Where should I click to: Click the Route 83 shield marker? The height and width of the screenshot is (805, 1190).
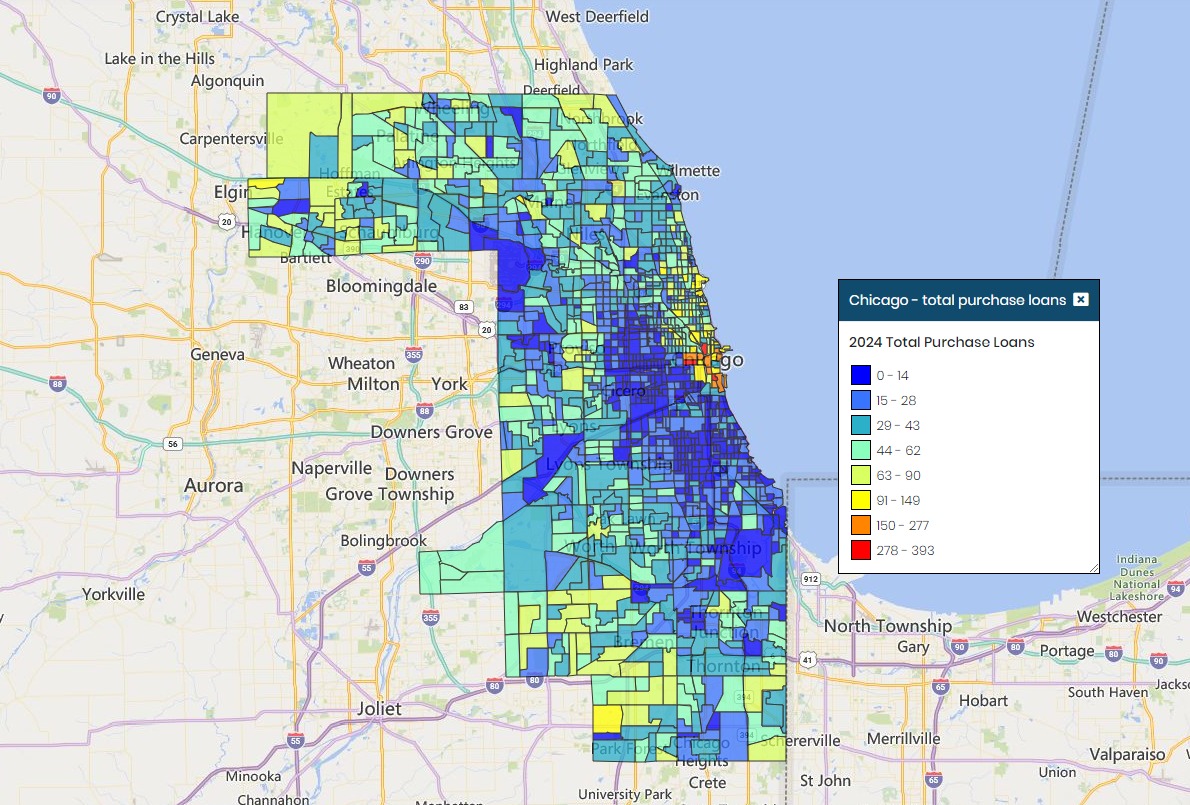(464, 307)
